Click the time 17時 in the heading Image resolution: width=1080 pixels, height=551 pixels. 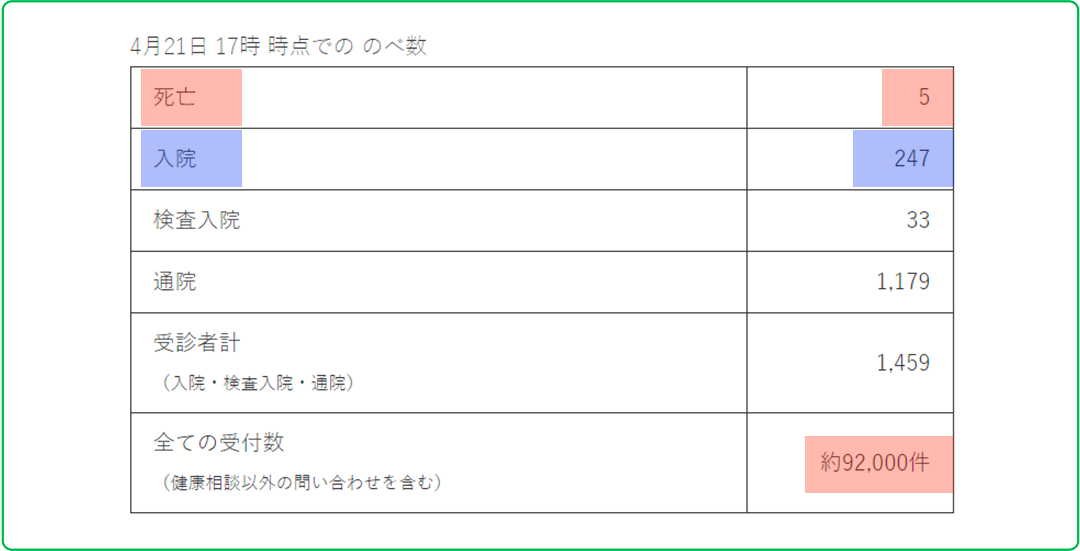coord(238,46)
